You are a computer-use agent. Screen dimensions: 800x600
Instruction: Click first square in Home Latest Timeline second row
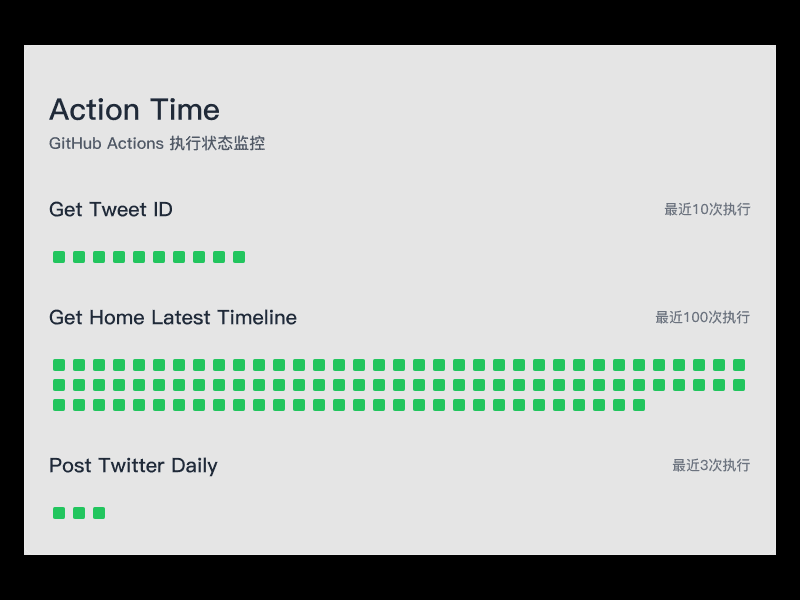59,385
